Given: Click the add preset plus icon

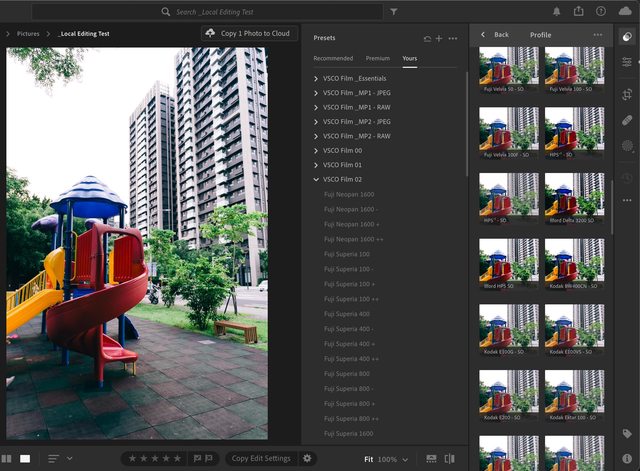Looking at the screenshot, I should [439, 38].
